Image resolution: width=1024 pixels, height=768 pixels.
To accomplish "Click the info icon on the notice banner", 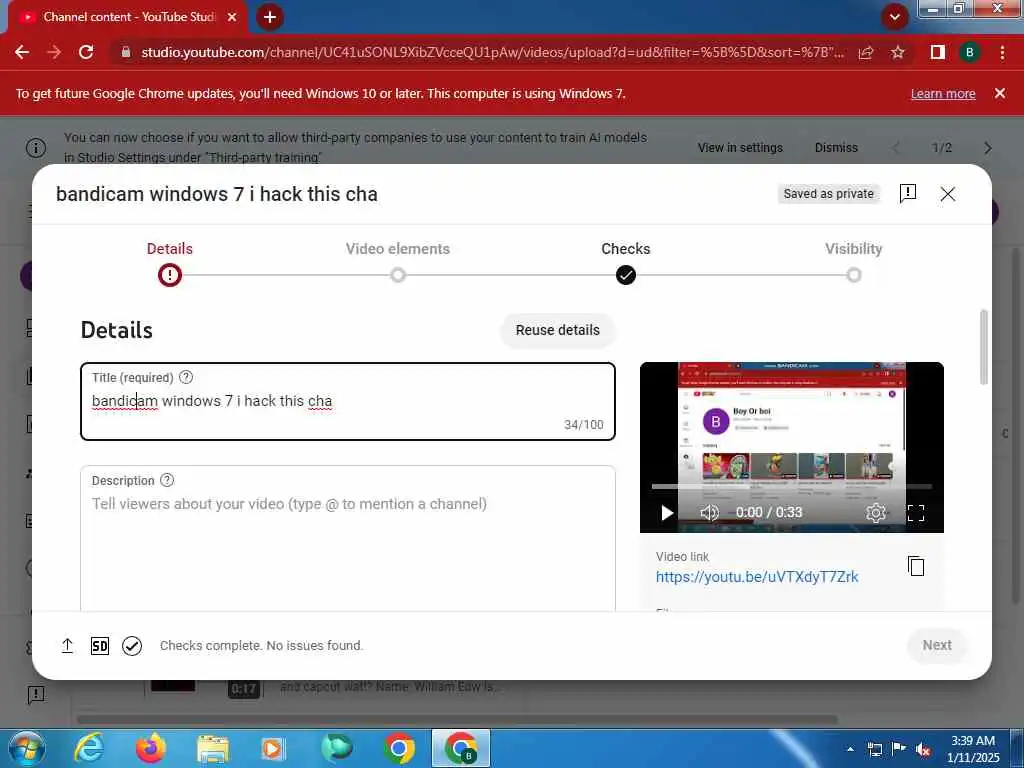I will click(36, 148).
